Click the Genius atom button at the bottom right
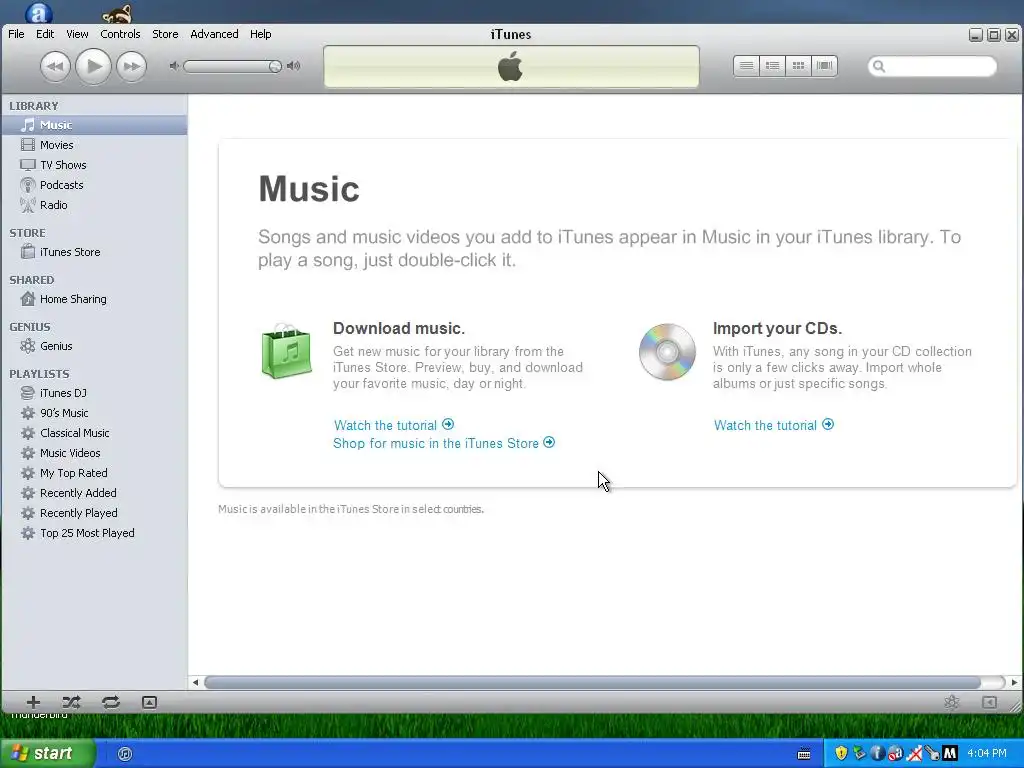Image resolution: width=1024 pixels, height=768 pixels. [952, 702]
